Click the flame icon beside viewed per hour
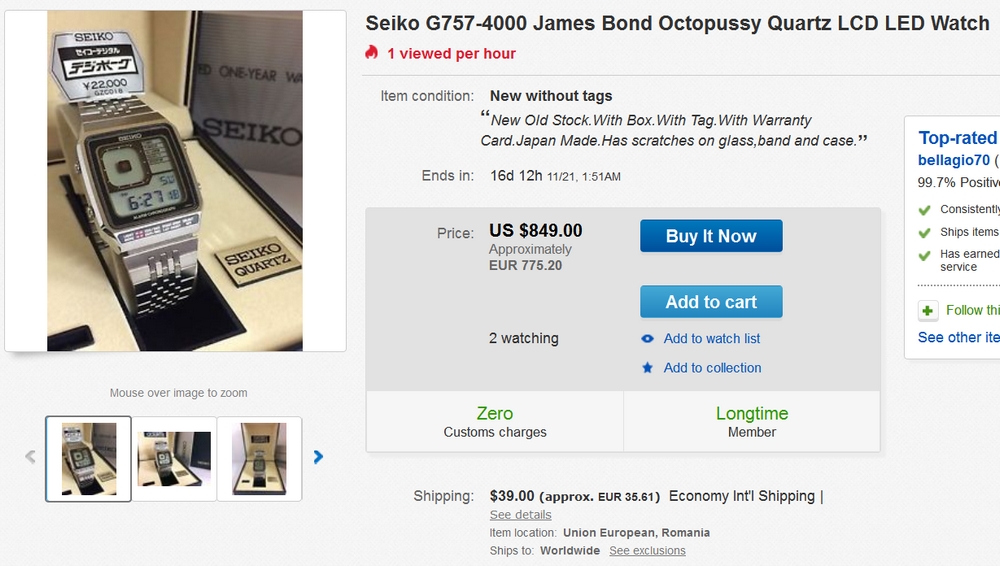This screenshot has height=566, width=1000. click(372, 53)
